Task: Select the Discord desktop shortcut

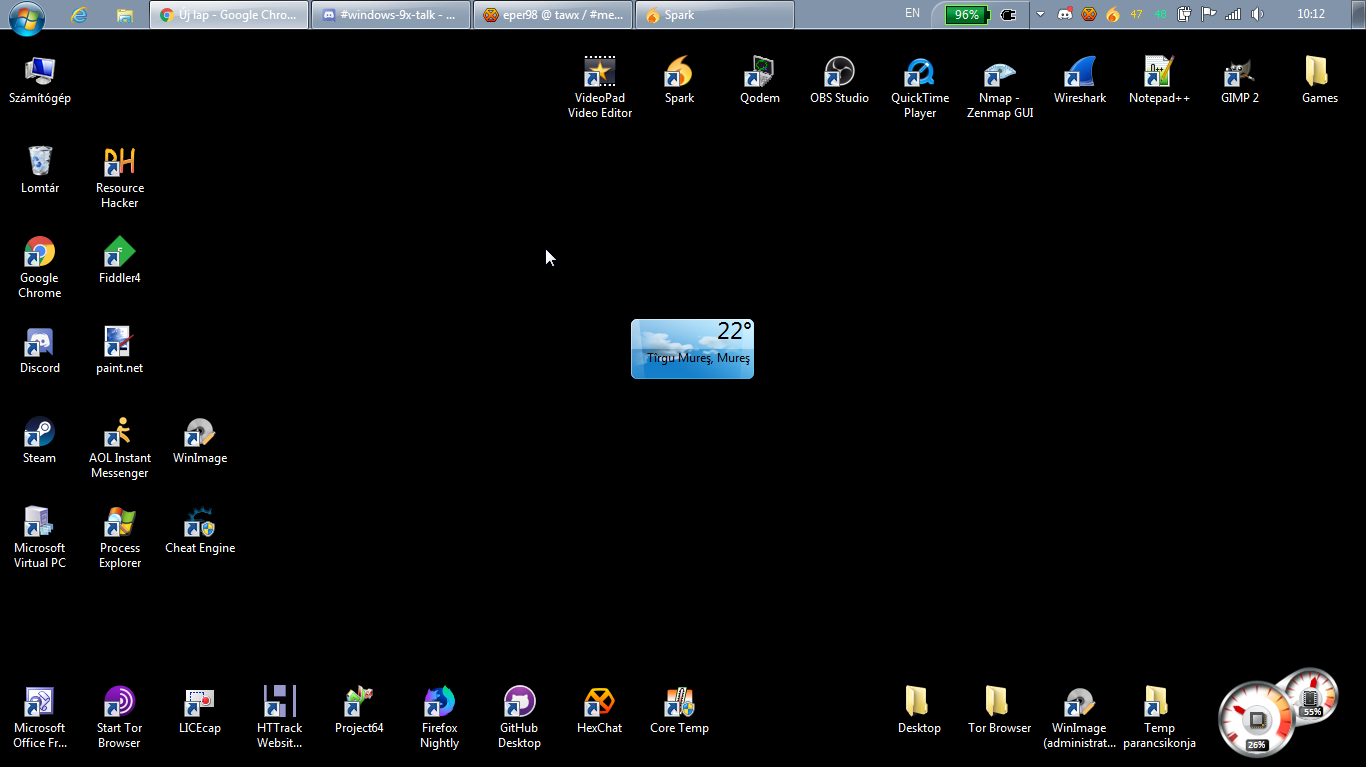Action: coord(40,350)
